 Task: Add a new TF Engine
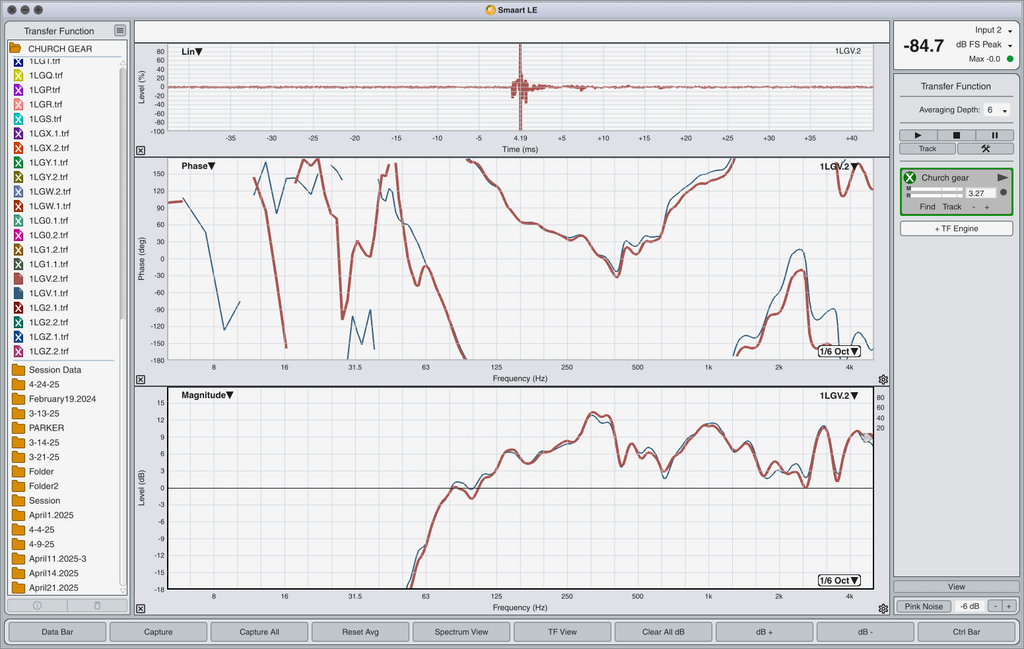(956, 229)
